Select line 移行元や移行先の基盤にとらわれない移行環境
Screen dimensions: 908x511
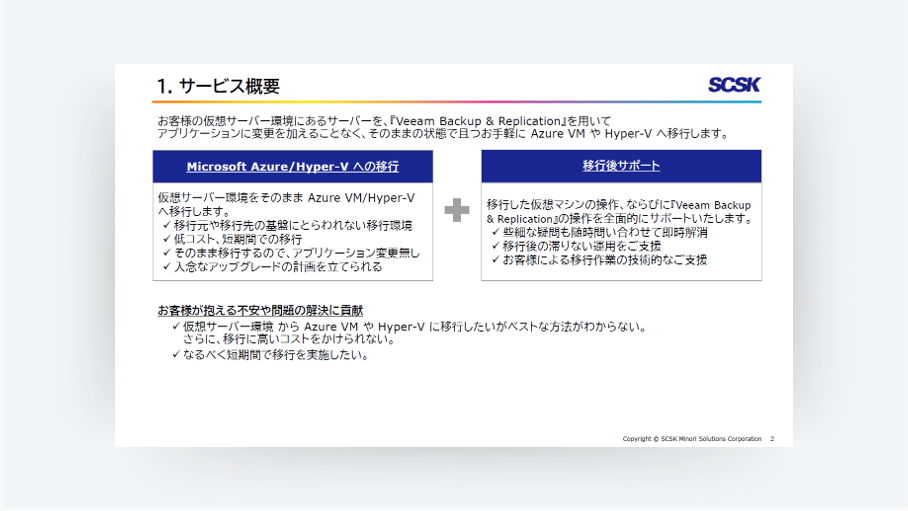click(292, 225)
